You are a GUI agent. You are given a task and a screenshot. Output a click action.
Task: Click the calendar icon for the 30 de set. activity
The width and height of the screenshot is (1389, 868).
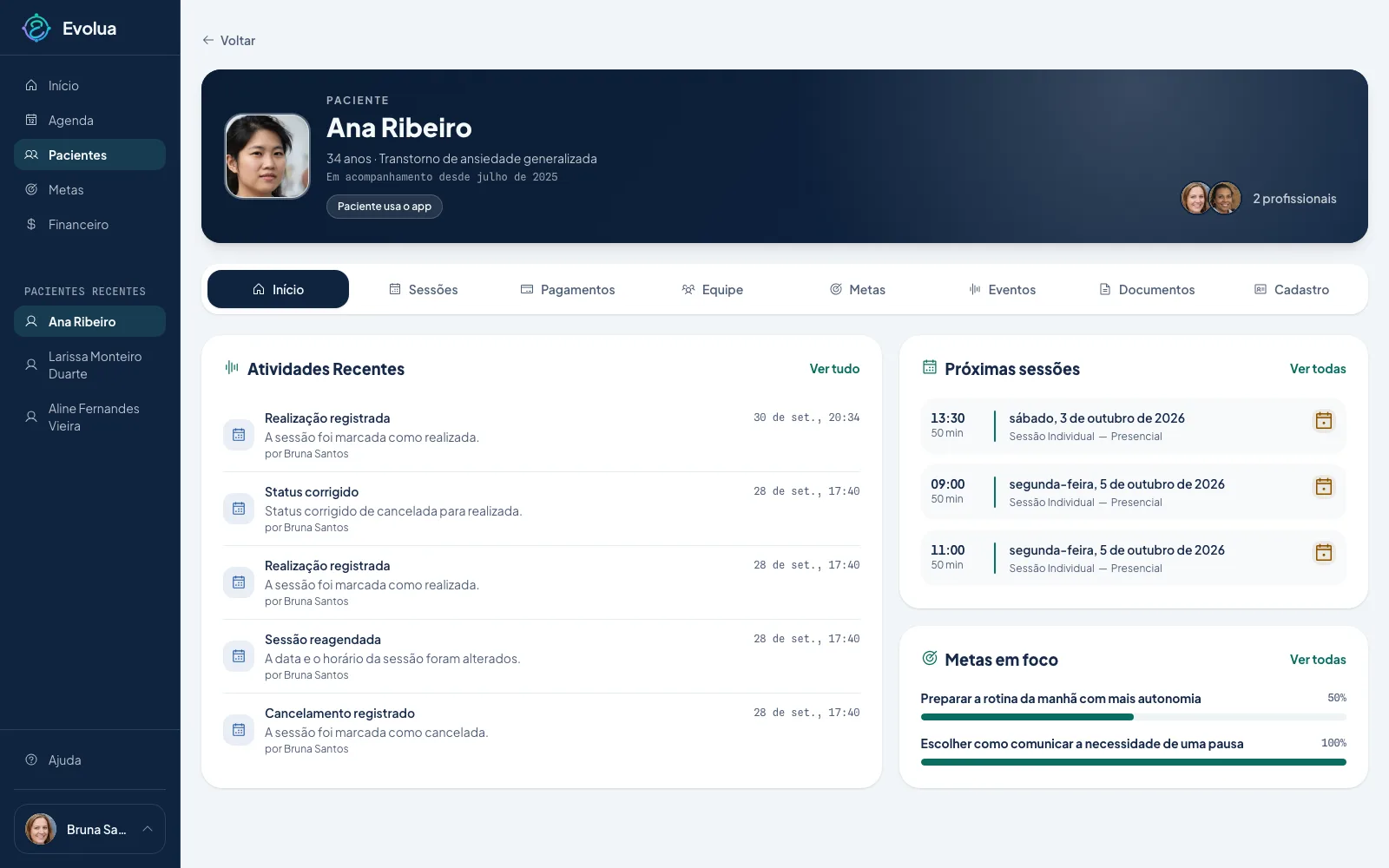click(x=239, y=435)
